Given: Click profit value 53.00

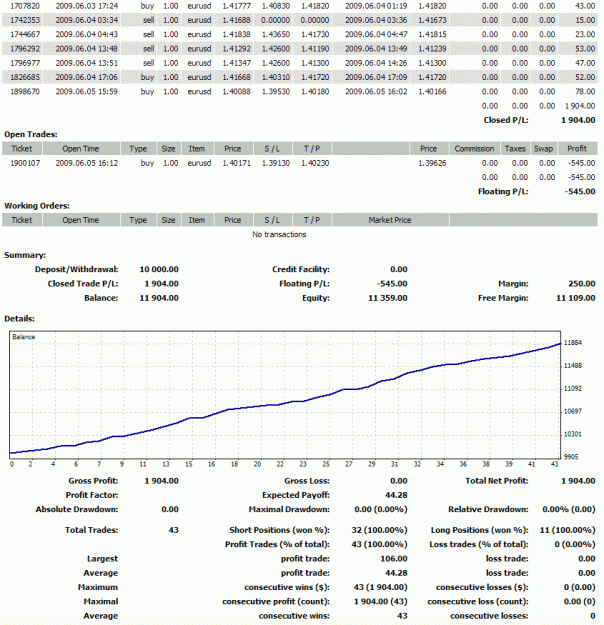Looking at the screenshot, I should (x=585, y=49).
